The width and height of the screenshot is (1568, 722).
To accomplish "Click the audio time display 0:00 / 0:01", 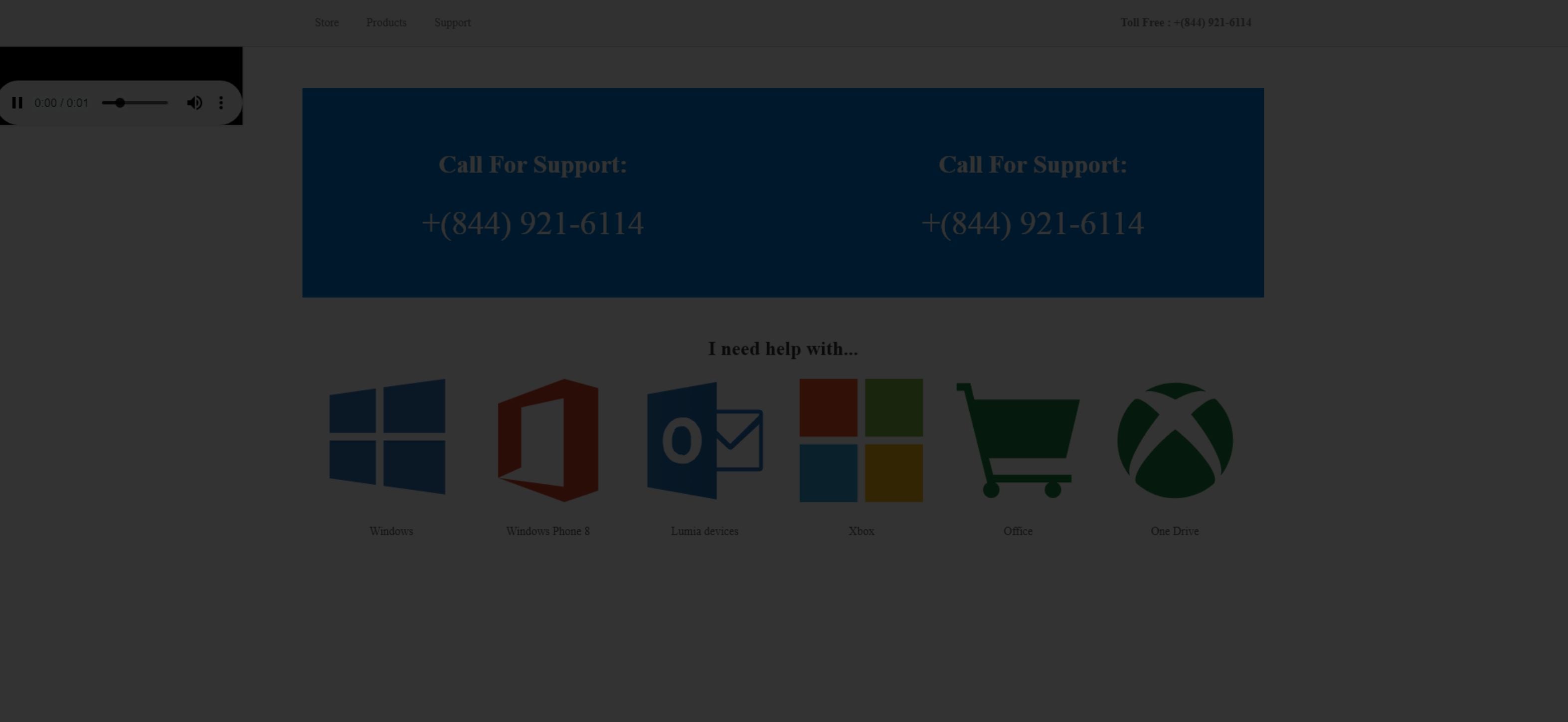I will click(61, 103).
